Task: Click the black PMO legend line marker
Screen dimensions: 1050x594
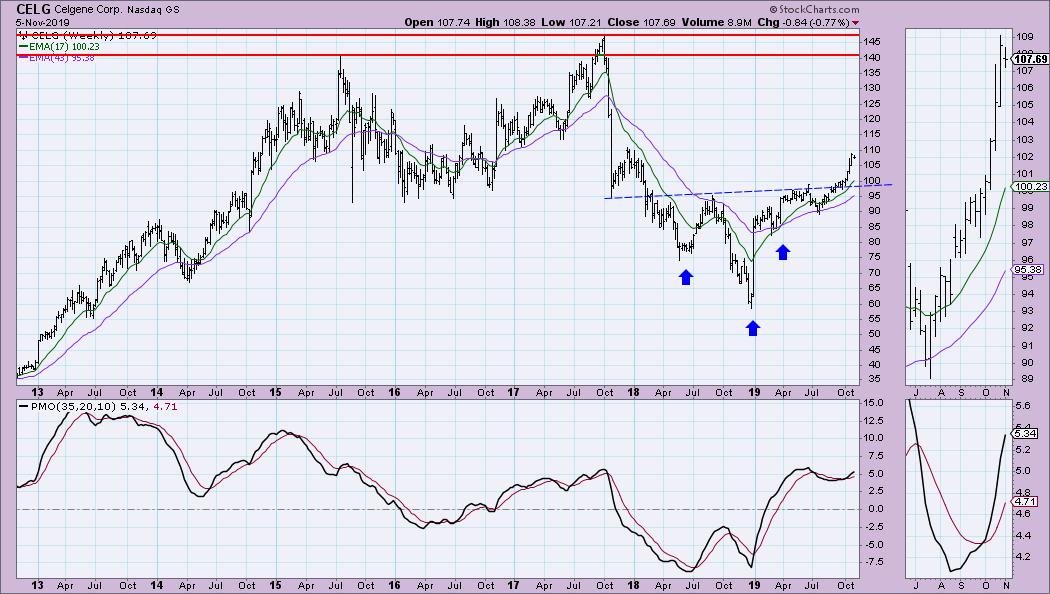Action: 23,406
